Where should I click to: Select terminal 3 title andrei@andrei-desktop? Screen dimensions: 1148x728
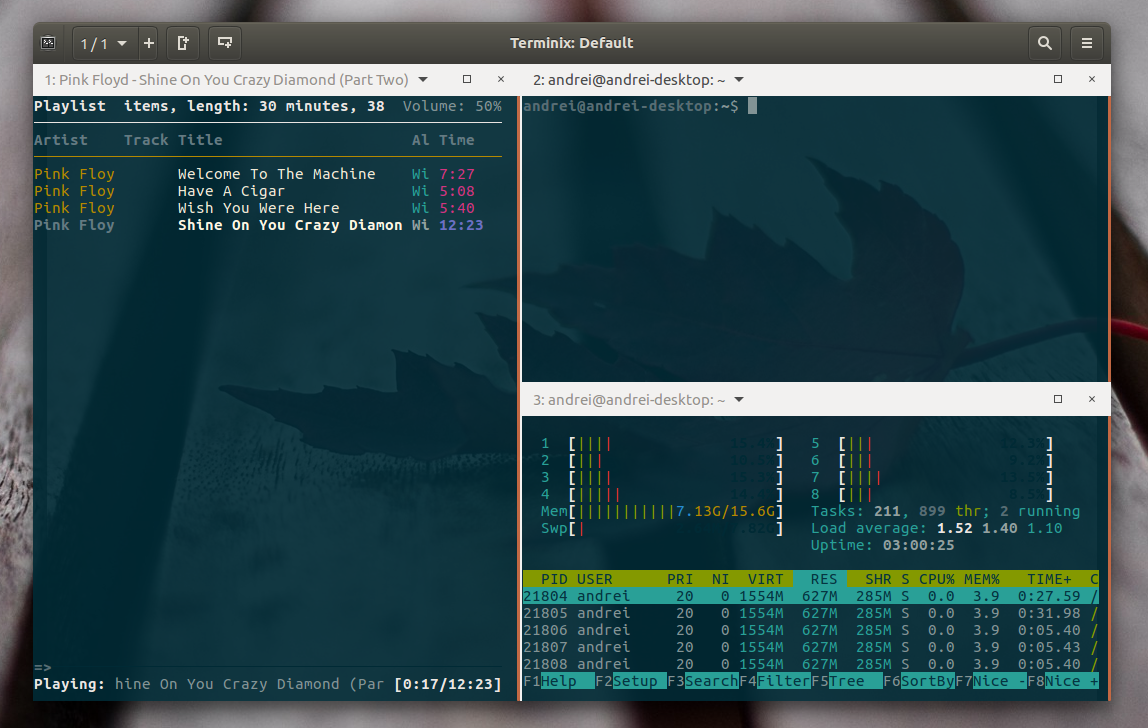point(629,400)
